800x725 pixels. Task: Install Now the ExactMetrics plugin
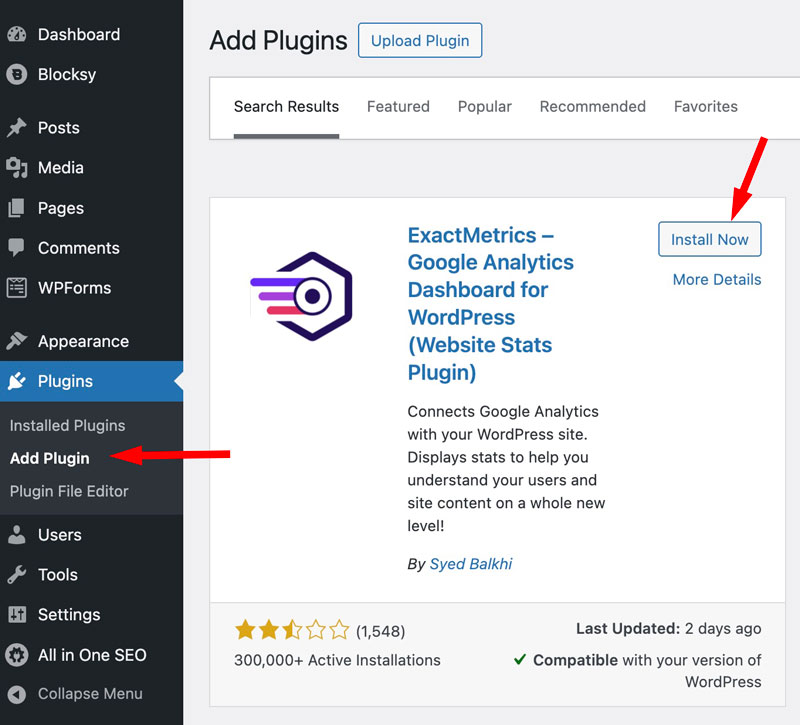pyautogui.click(x=709, y=239)
